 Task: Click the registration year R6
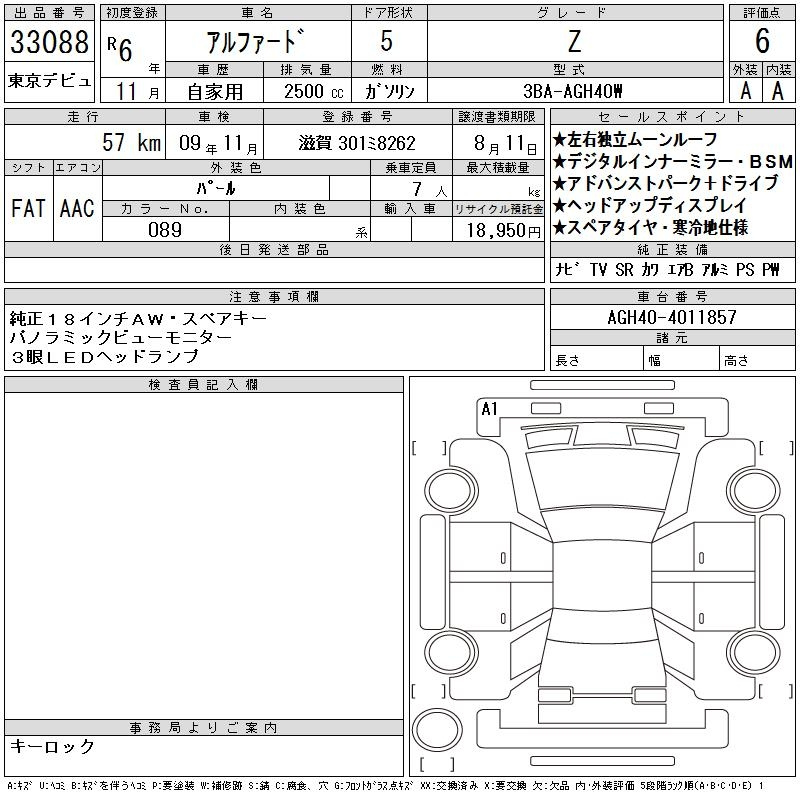[x=120, y=48]
